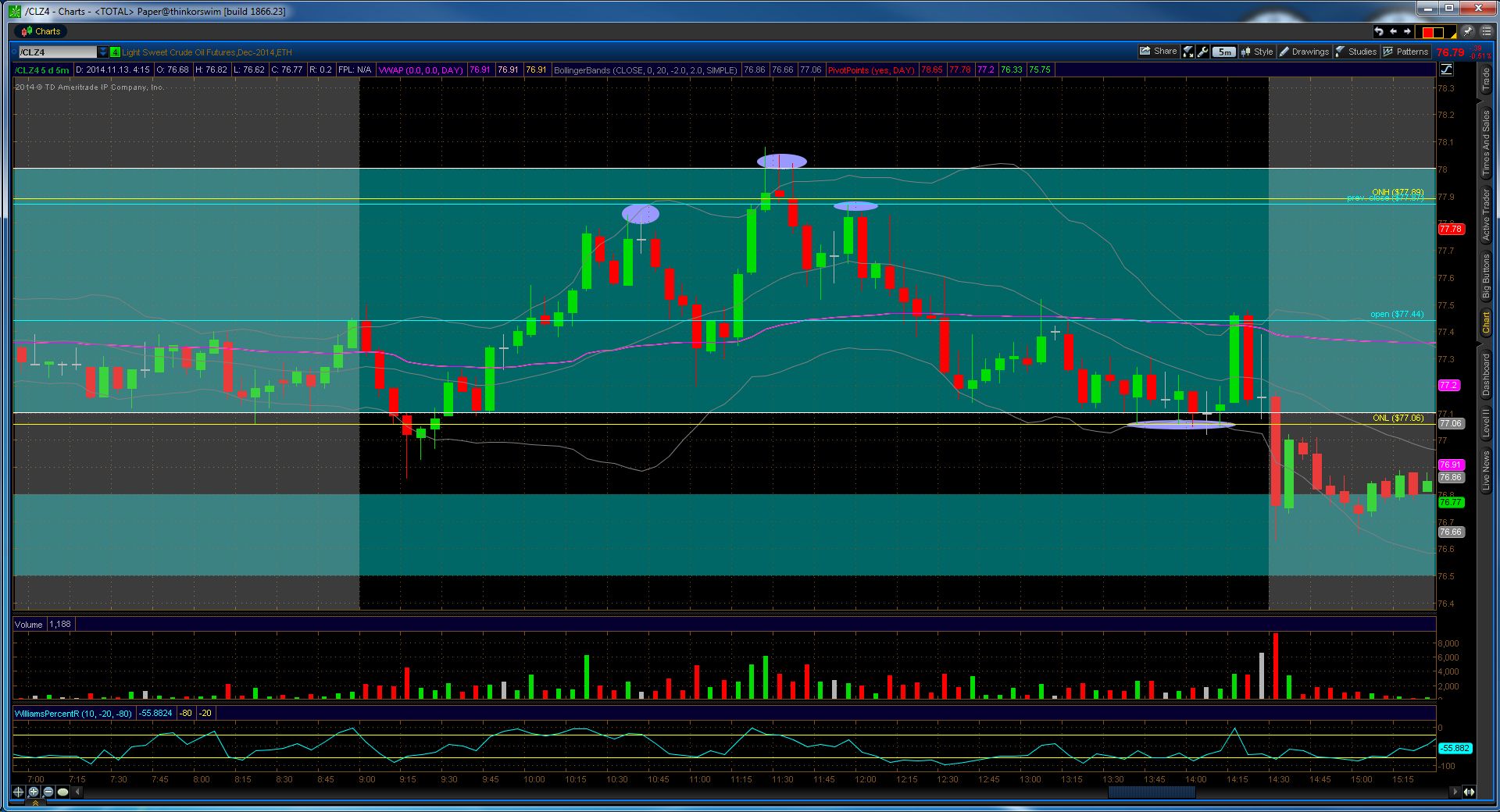Open the Drawings menu
This screenshot has height=812, width=1500.
[x=1304, y=52]
